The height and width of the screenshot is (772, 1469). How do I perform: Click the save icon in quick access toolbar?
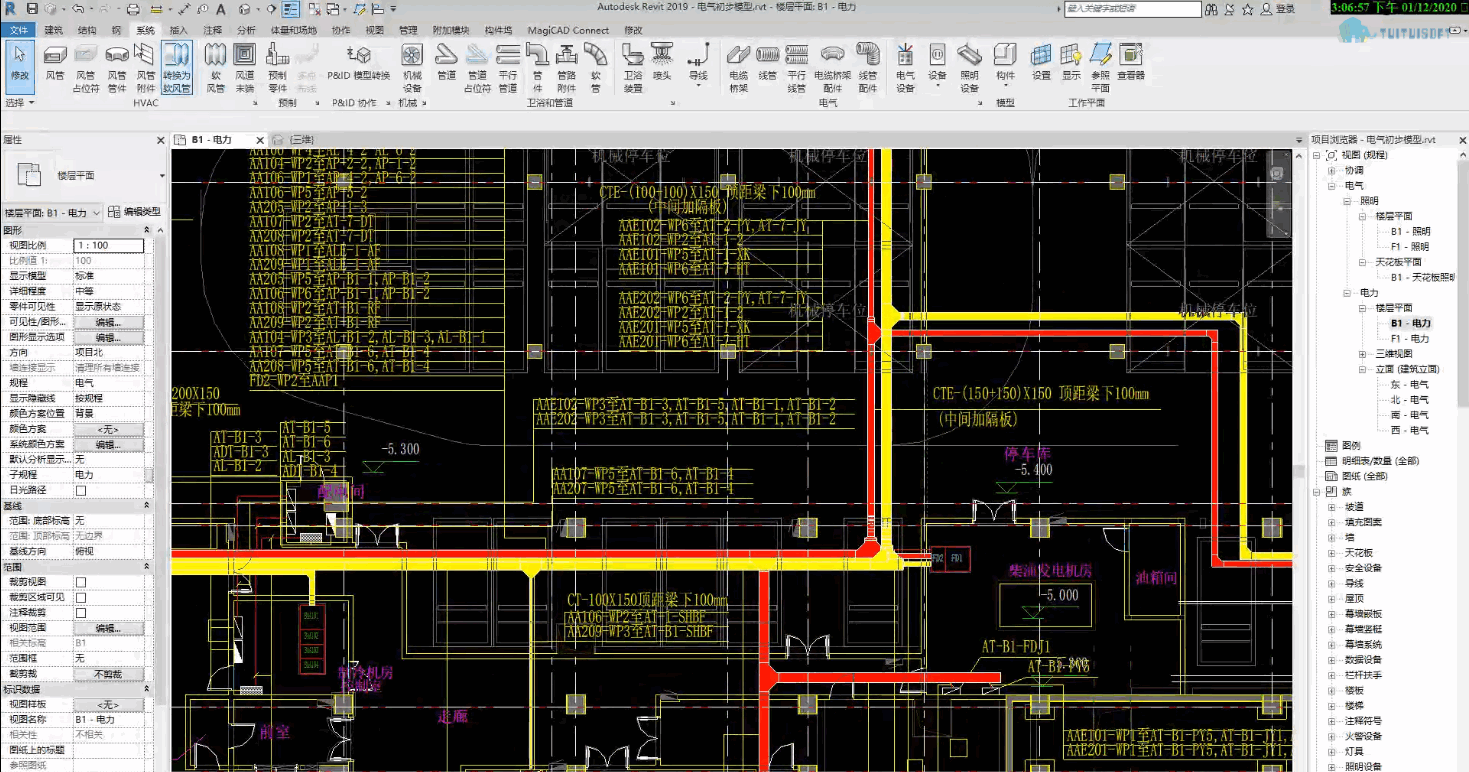(x=34, y=9)
